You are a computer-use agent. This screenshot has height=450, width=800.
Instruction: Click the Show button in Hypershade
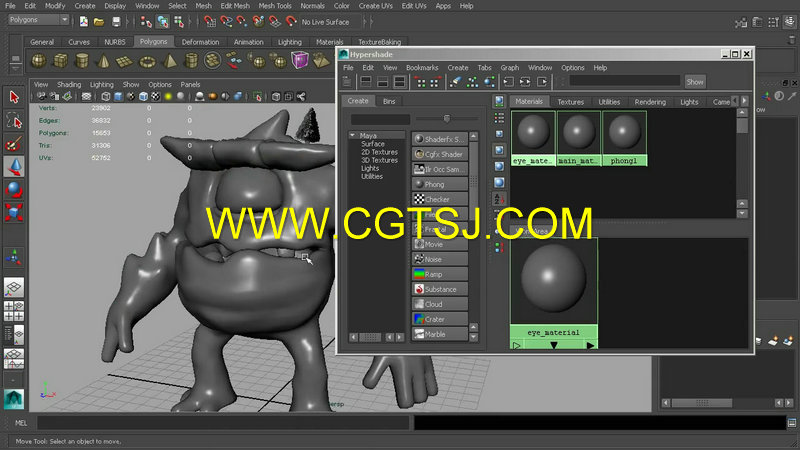(x=695, y=82)
